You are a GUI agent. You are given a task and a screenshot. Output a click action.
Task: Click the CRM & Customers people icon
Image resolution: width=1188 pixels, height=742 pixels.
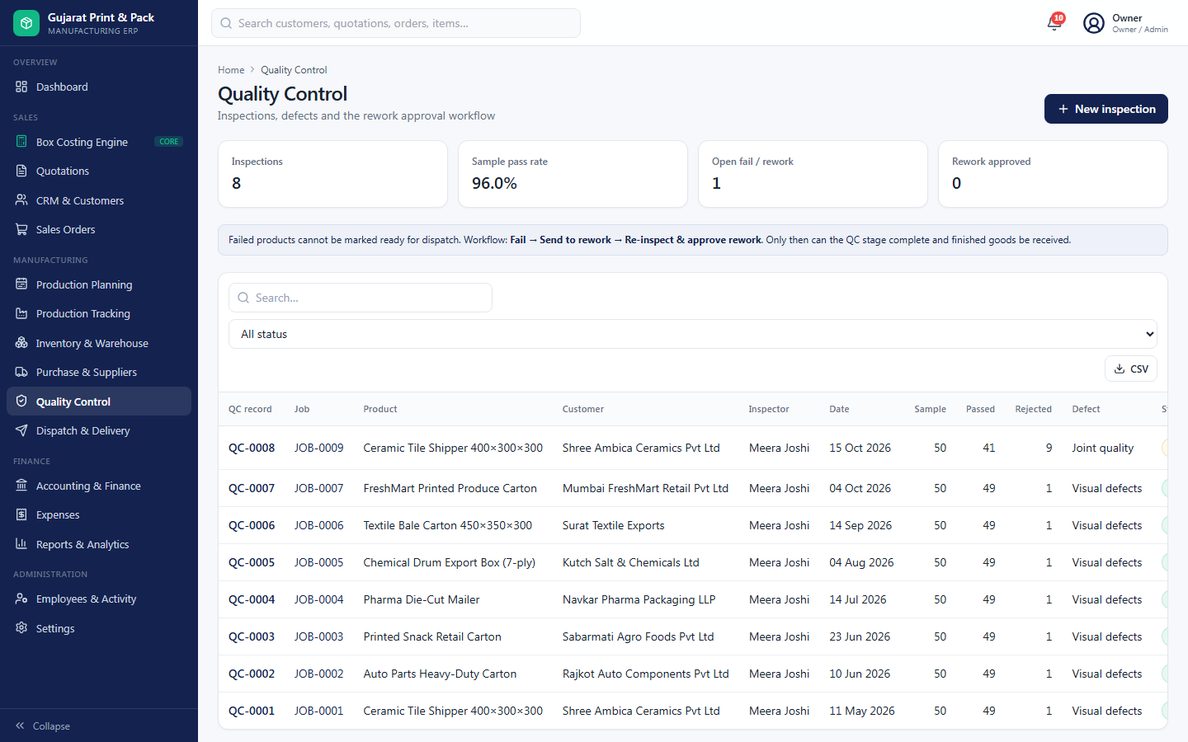point(21,200)
